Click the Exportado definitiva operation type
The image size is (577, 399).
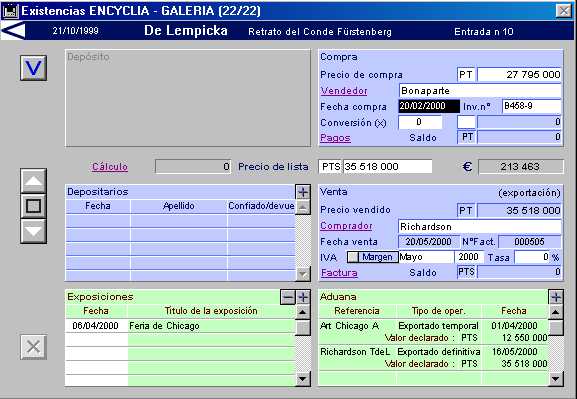tap(439, 352)
